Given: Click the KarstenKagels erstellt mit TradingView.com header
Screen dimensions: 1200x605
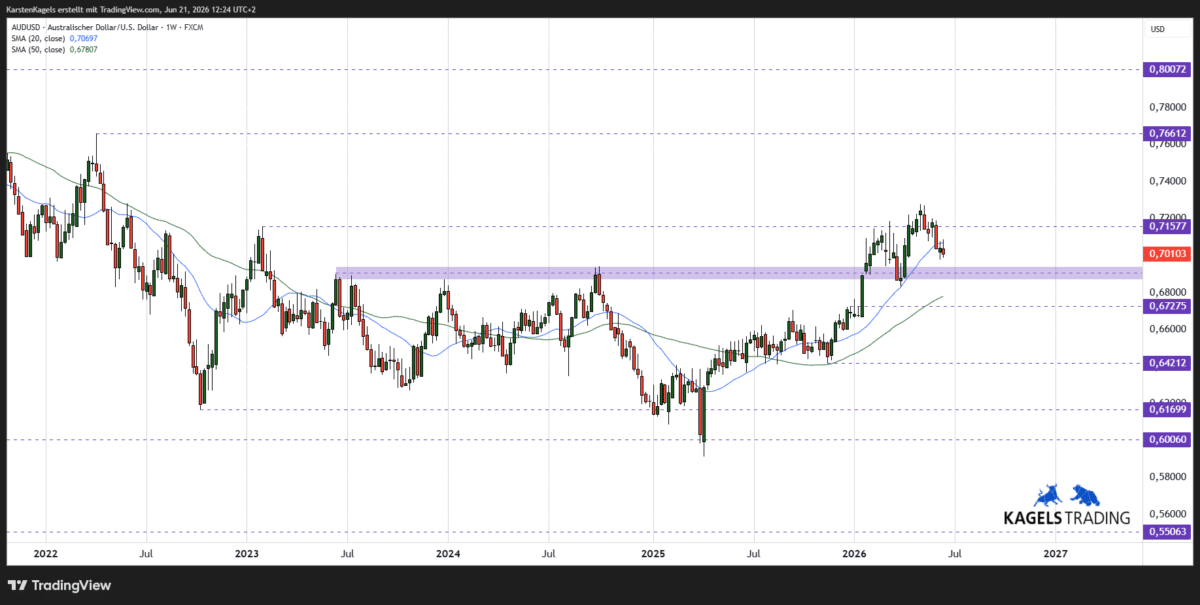Looking at the screenshot, I should (130, 9).
